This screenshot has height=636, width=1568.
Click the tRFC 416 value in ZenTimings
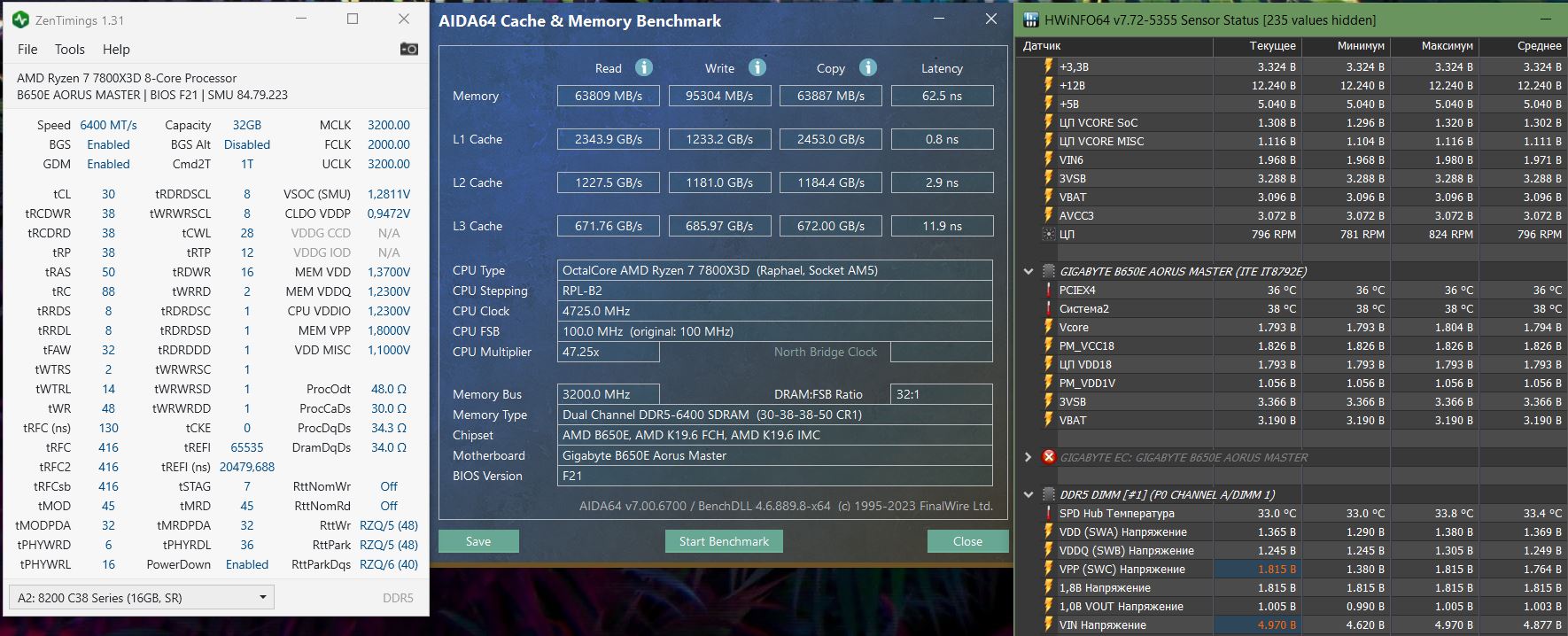tap(108, 447)
